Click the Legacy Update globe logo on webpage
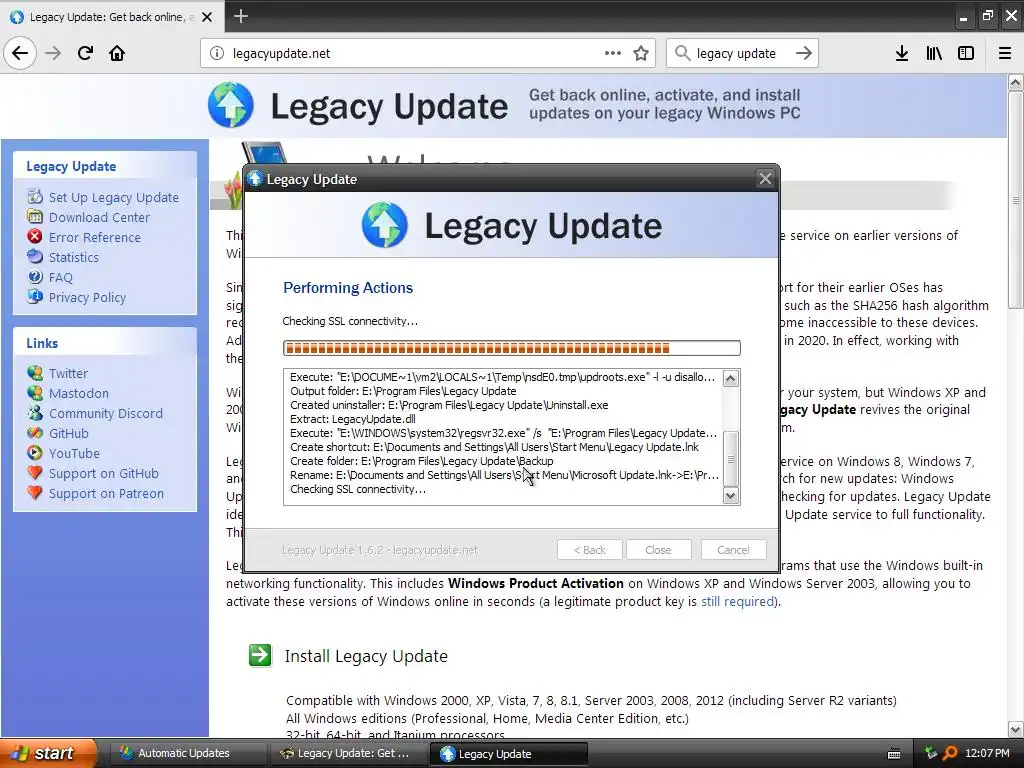The width and height of the screenshot is (1024, 768). tap(231, 105)
